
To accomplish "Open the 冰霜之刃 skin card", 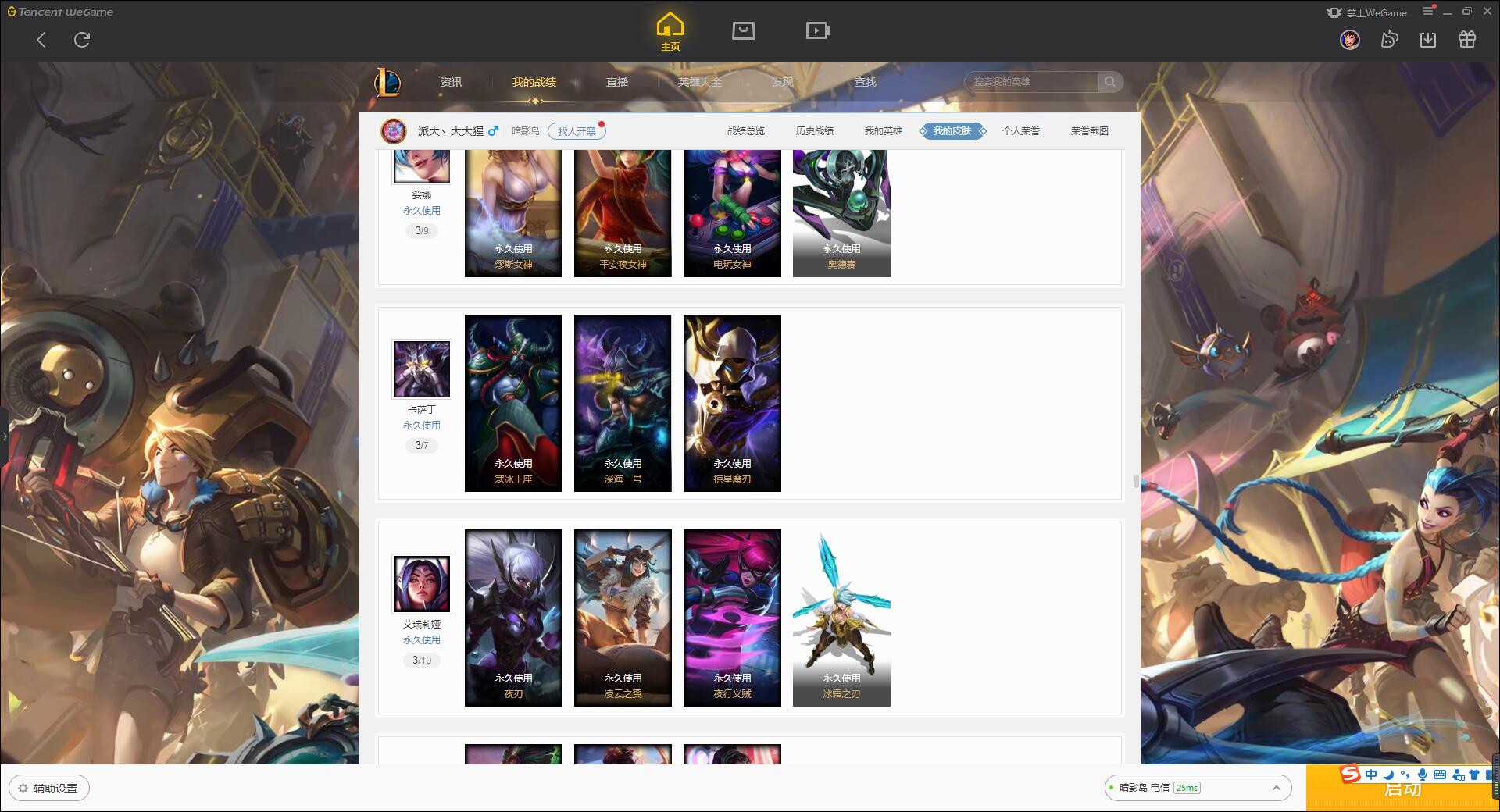I will pyautogui.click(x=841, y=618).
